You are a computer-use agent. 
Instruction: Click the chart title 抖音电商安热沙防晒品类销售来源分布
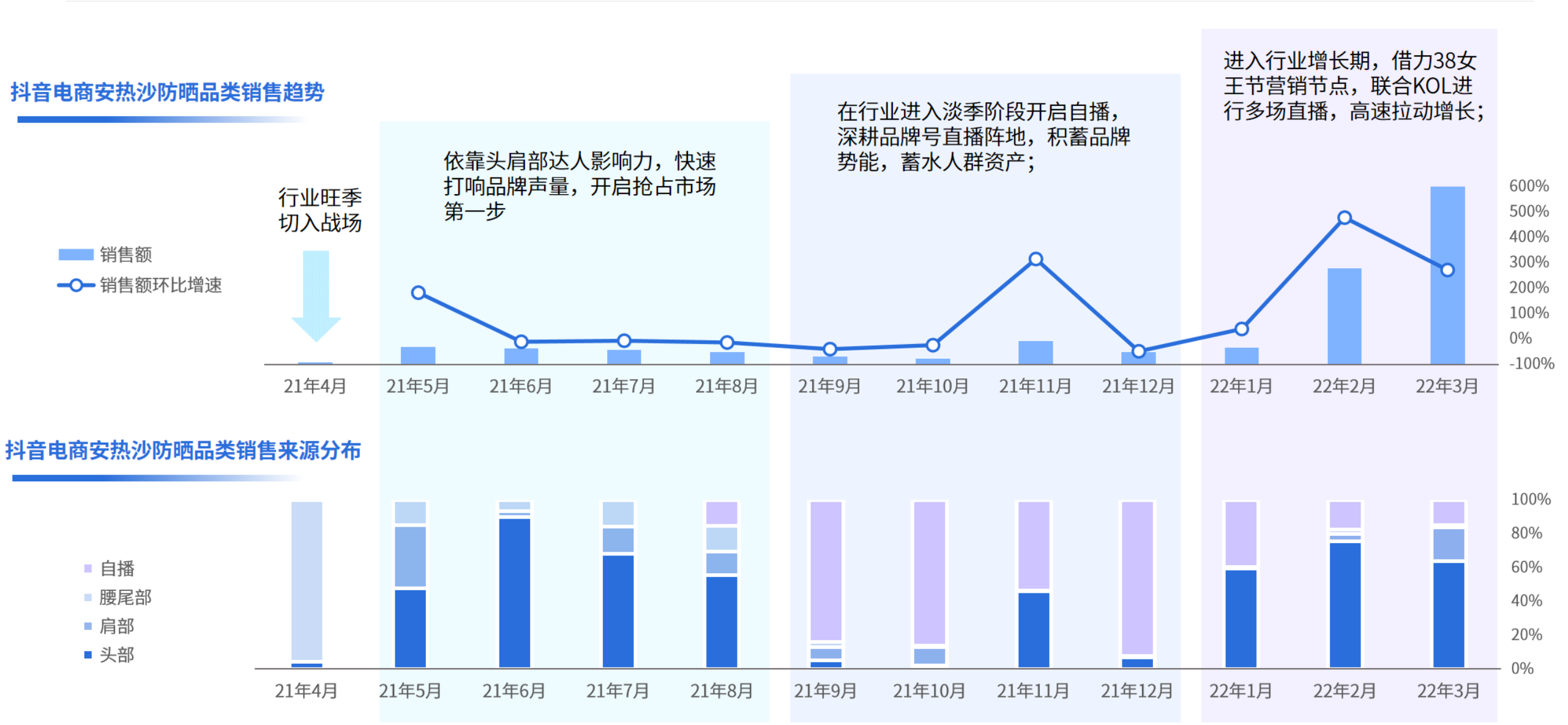[x=183, y=451]
